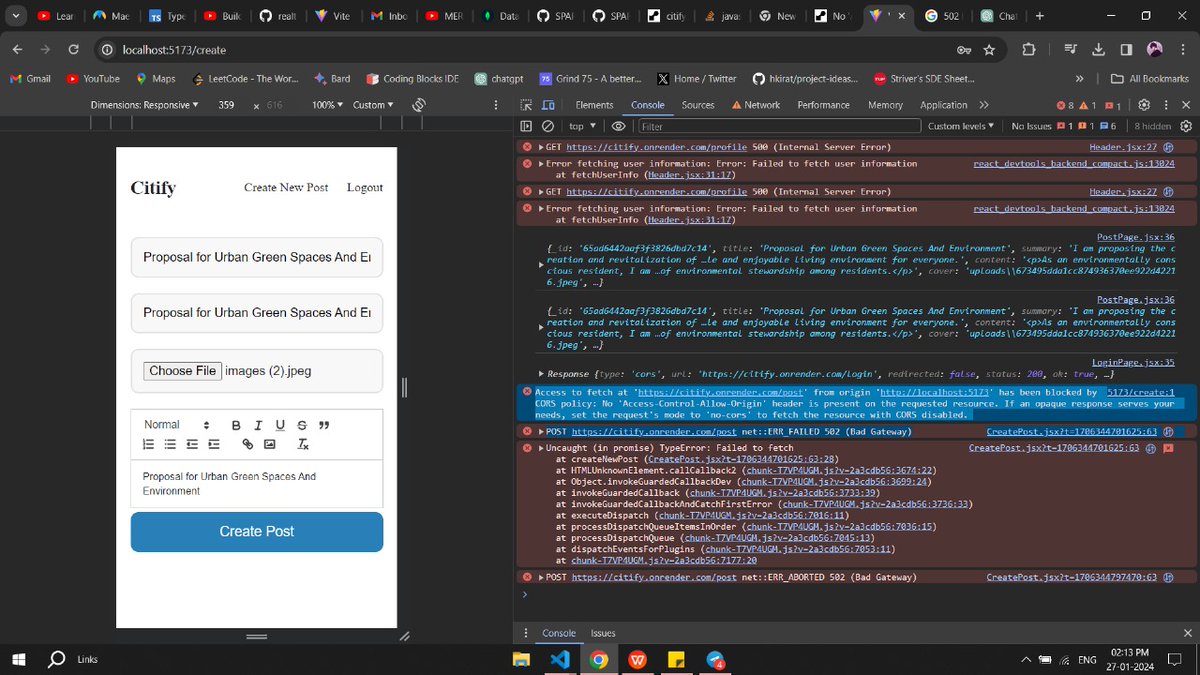Switch to the Network tab in DevTools
1200x675 pixels.
tap(763, 104)
